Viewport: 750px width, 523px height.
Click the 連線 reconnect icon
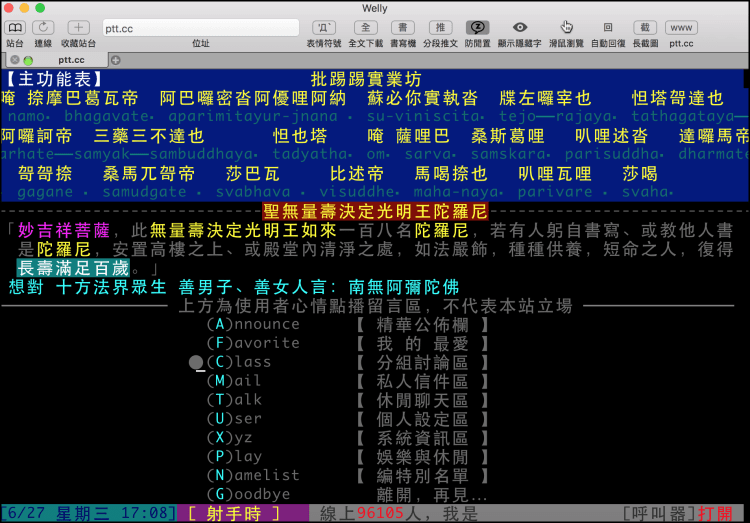click(x=43, y=27)
